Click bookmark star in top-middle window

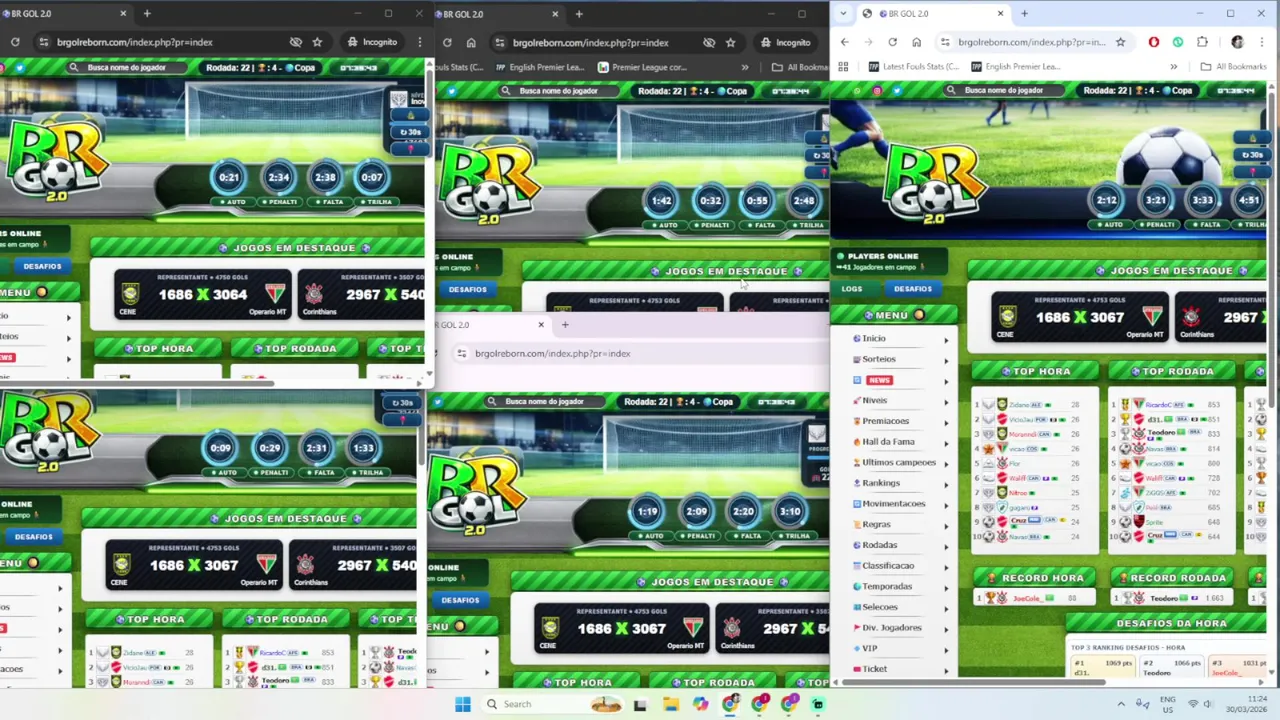(731, 42)
